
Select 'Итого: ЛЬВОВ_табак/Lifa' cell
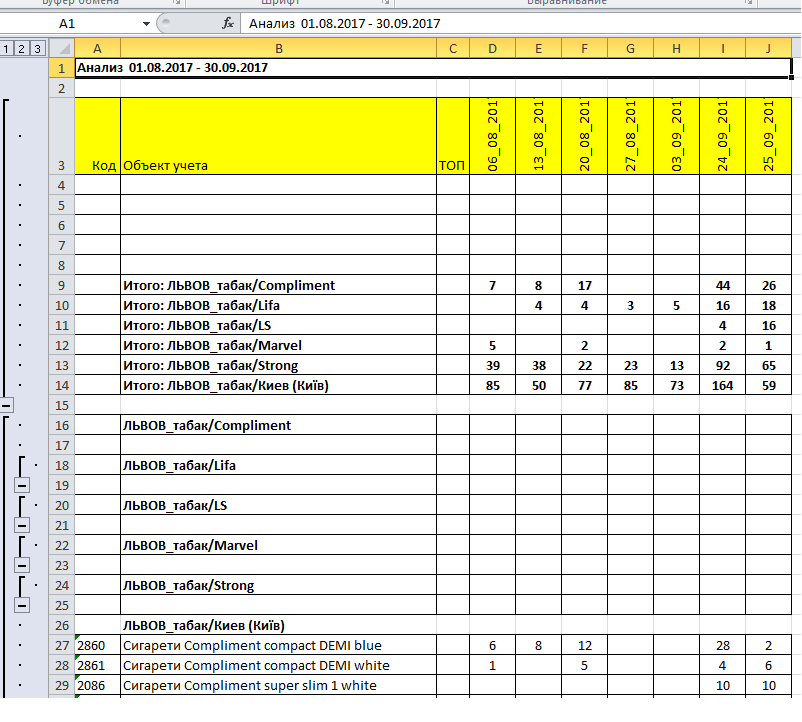click(x=279, y=305)
